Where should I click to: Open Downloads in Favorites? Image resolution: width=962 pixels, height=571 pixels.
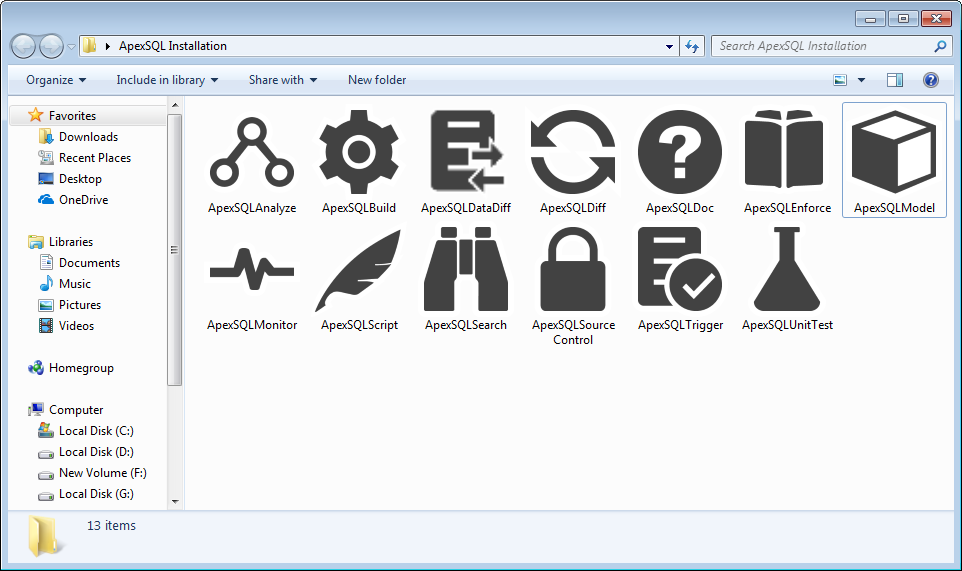click(x=88, y=137)
